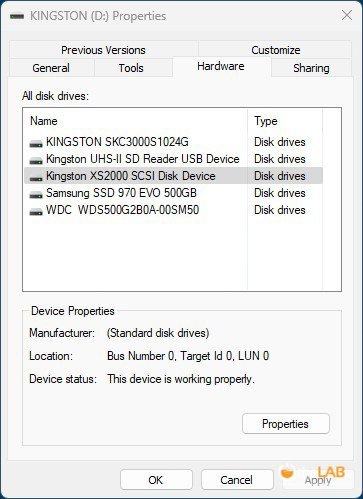Click the "Bus Number 0, Target Id 0, LUN 0" location
The height and width of the screenshot is (499, 363).
pos(188,356)
